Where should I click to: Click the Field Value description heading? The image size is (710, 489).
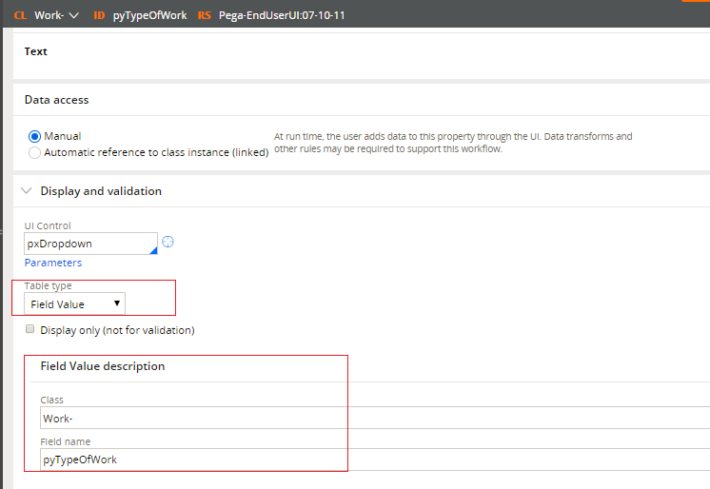pyautogui.click(x=102, y=366)
